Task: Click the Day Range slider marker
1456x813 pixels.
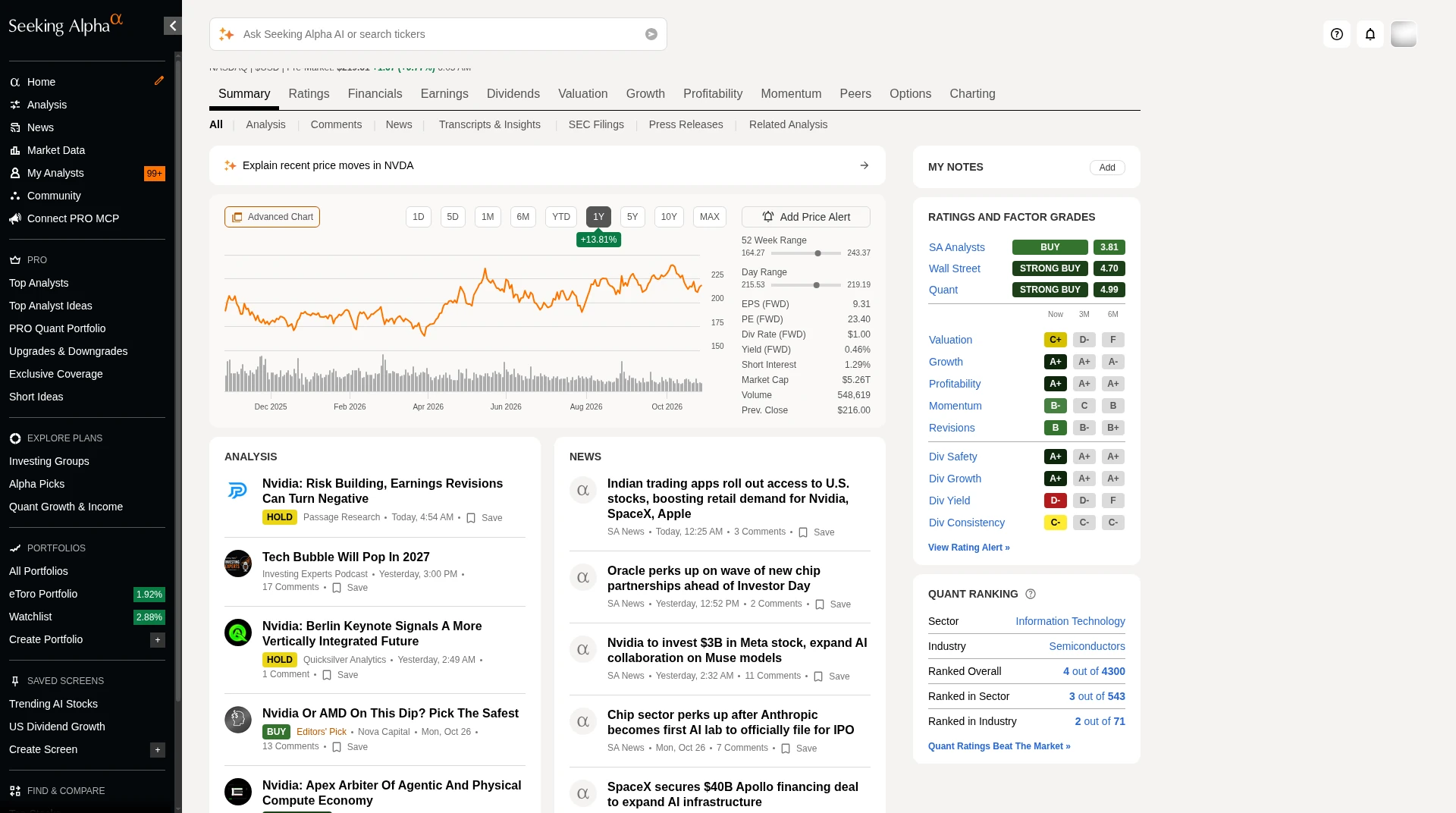Action: [817, 285]
